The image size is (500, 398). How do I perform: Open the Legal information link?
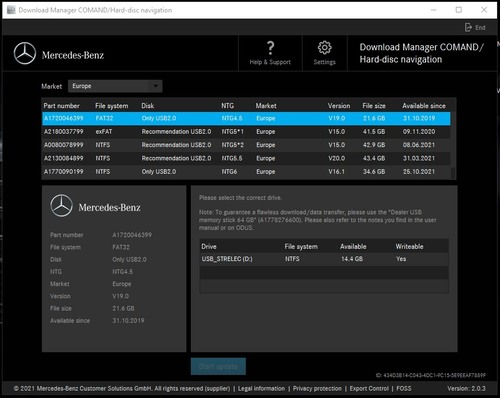tap(261, 389)
